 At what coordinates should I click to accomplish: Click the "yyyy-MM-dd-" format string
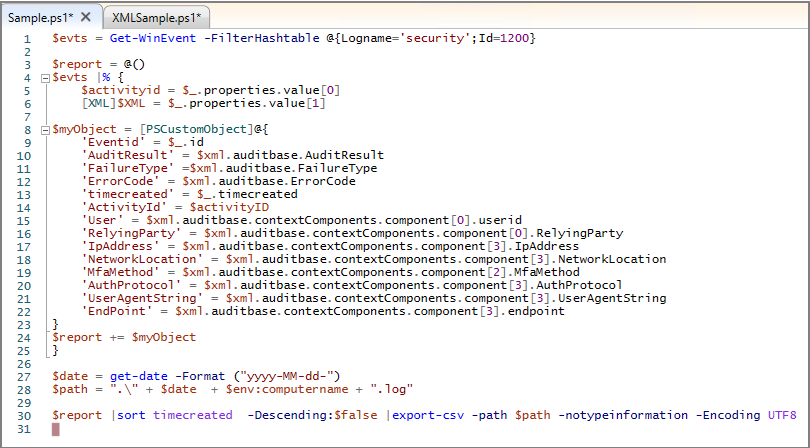tap(287, 376)
